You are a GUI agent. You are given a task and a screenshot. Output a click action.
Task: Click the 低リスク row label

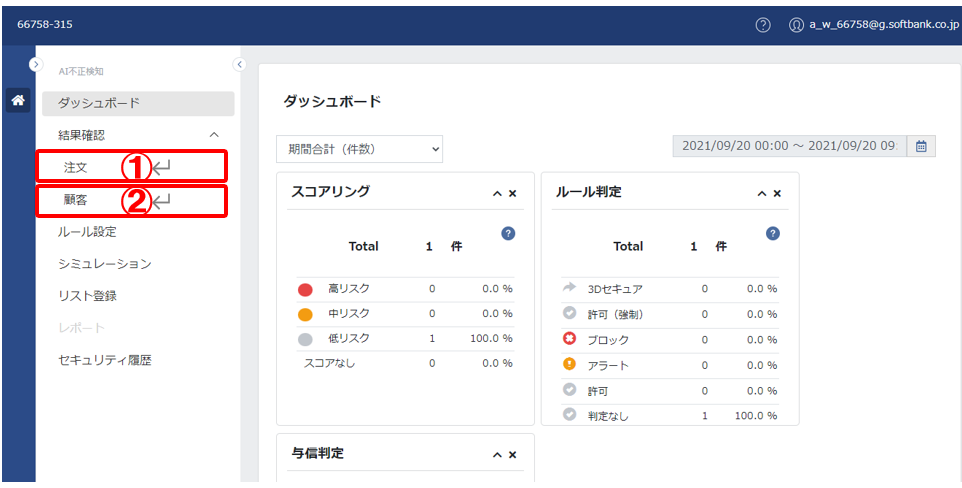[x=349, y=338]
